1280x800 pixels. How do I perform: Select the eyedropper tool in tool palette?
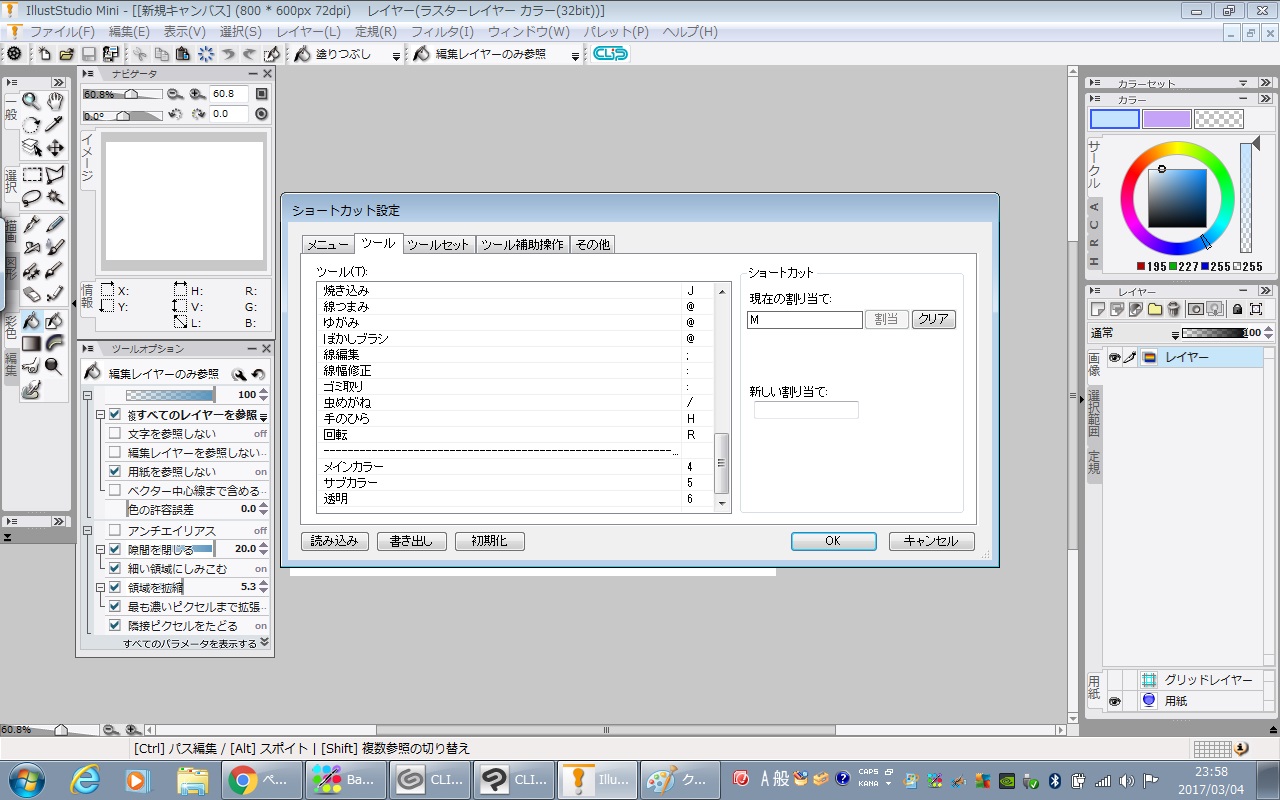55,124
